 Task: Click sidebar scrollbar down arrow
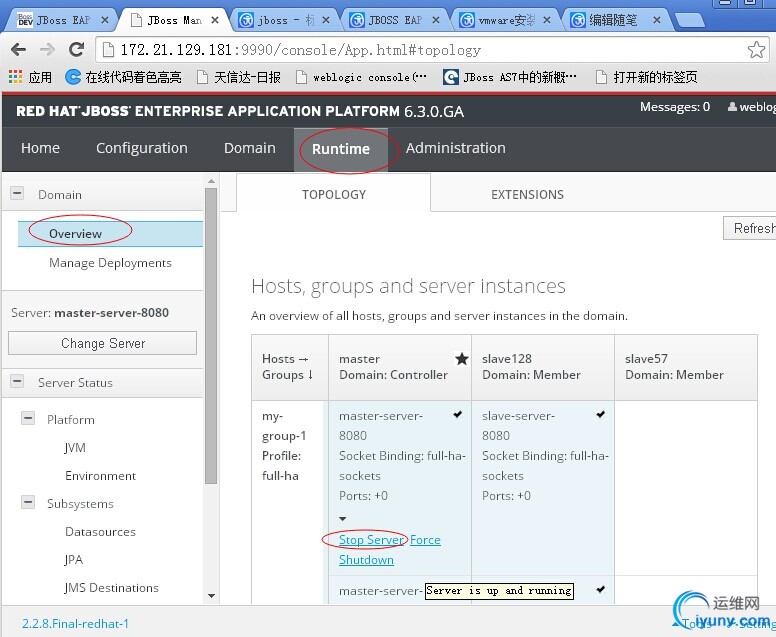(x=211, y=596)
